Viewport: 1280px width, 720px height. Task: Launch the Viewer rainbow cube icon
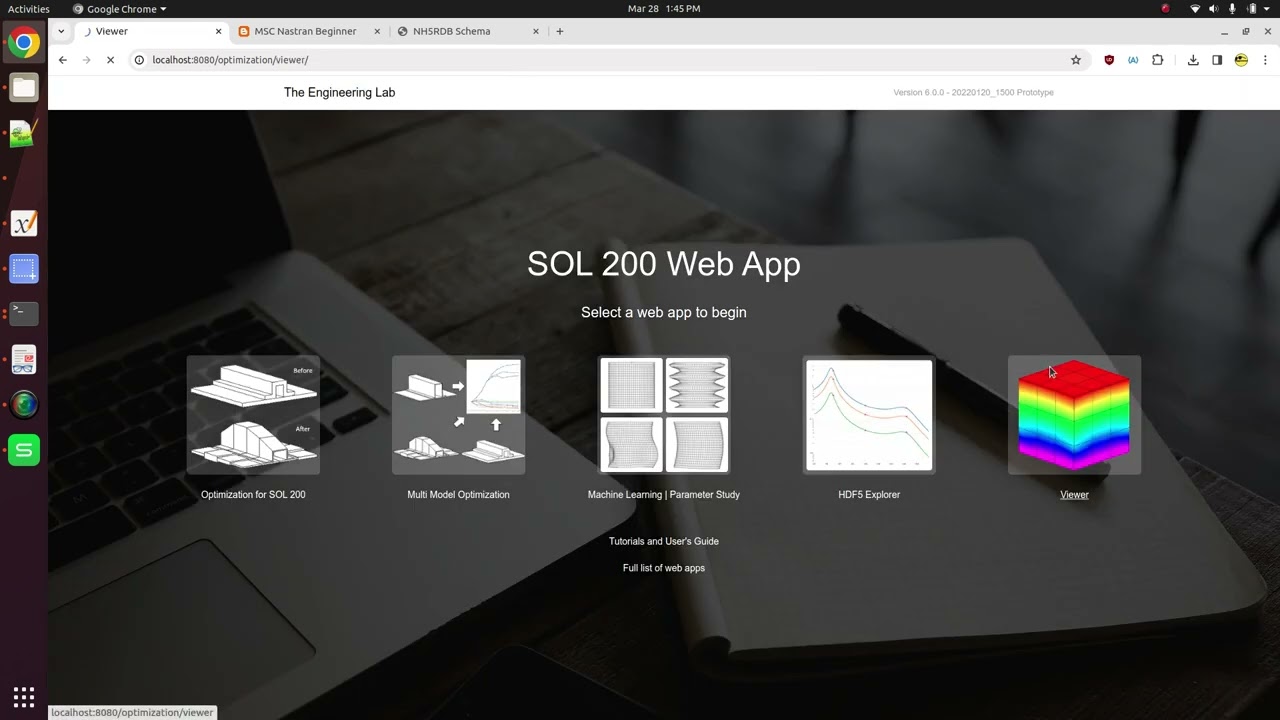pyautogui.click(x=1074, y=415)
